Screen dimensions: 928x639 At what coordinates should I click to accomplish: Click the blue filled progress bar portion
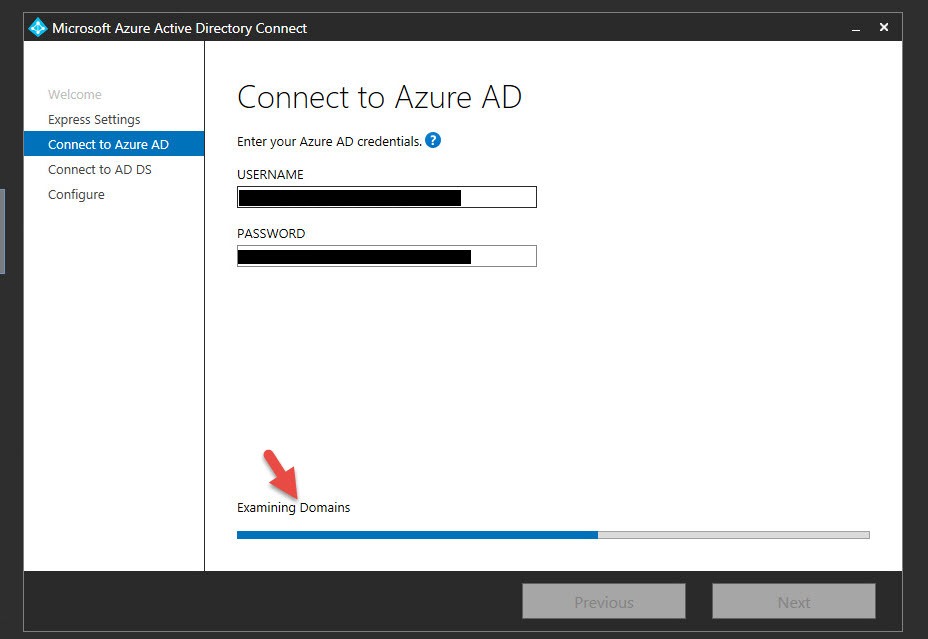click(x=417, y=535)
